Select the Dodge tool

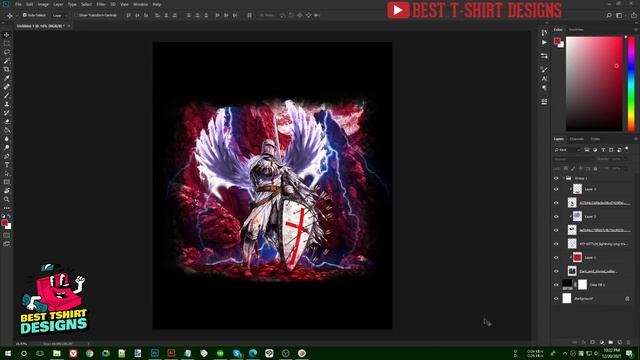coord(7,147)
